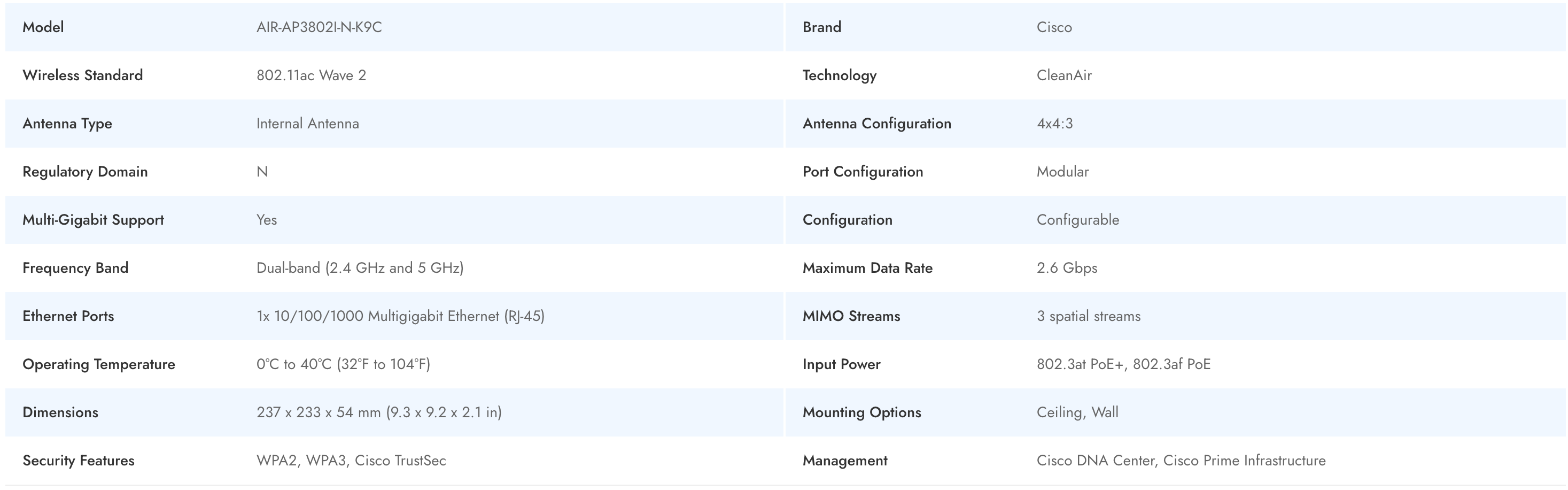This screenshot has width=1568, height=490.
Task: Select the Internal Antenna text
Action: click(x=307, y=124)
